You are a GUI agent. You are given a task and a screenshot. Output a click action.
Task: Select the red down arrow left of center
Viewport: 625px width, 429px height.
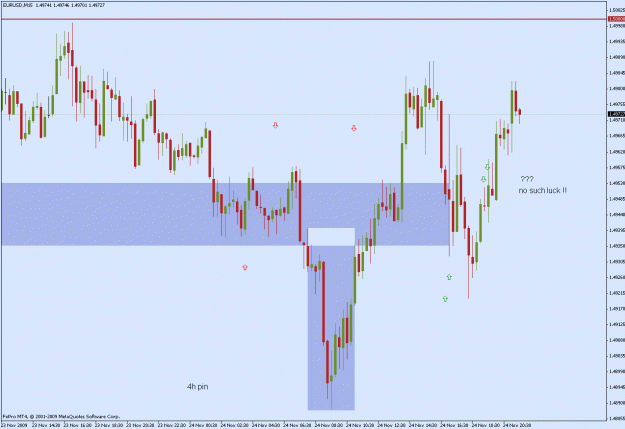[x=275, y=125]
